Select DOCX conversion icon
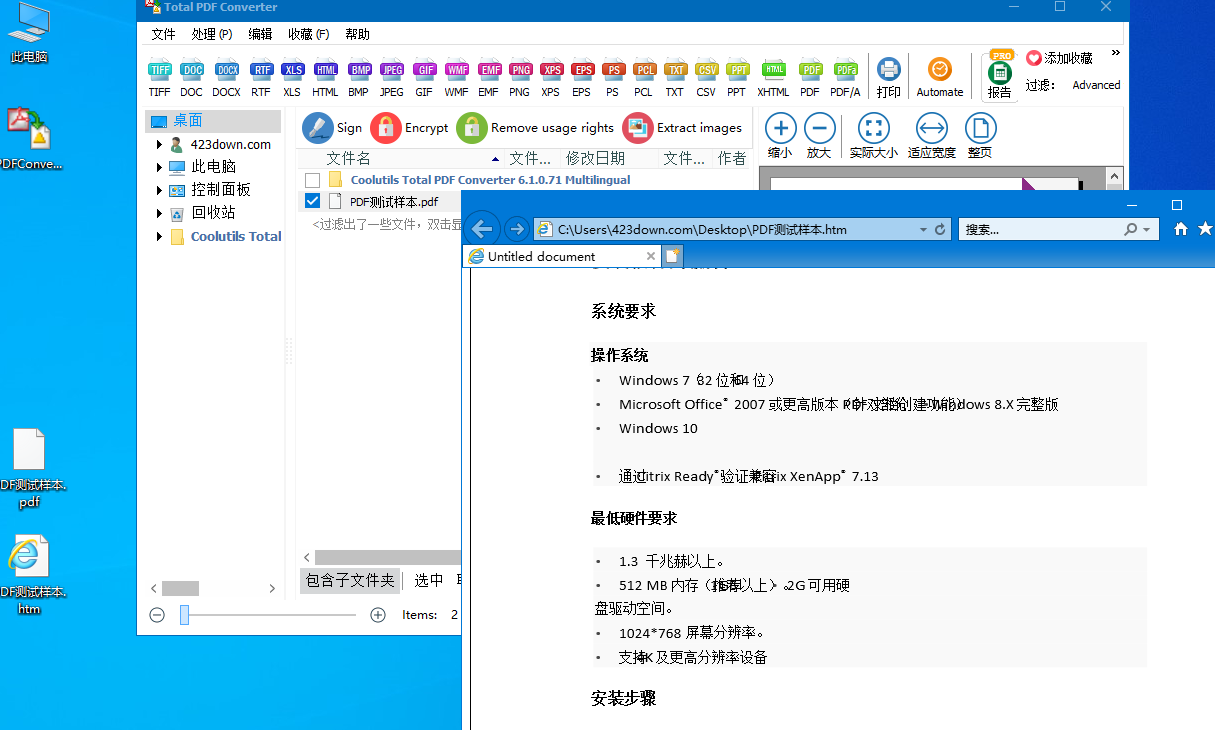 [x=227, y=78]
